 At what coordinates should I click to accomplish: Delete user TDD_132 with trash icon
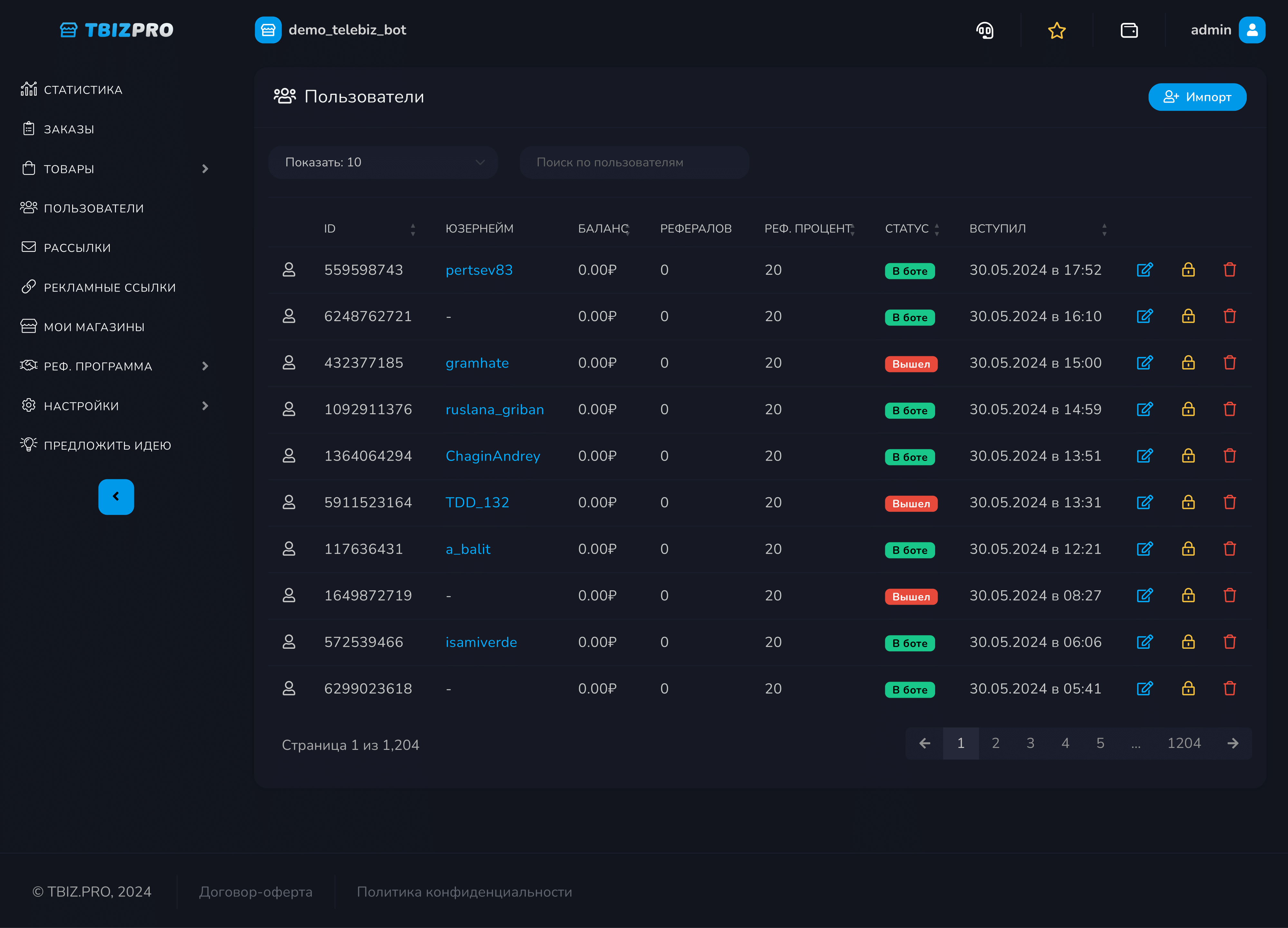coord(1229,502)
